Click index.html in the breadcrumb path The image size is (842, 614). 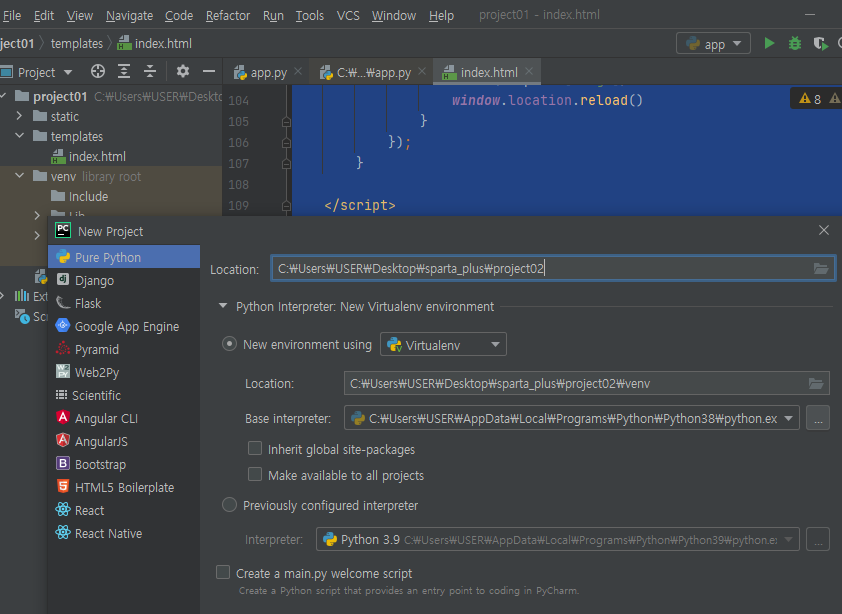pos(155,44)
